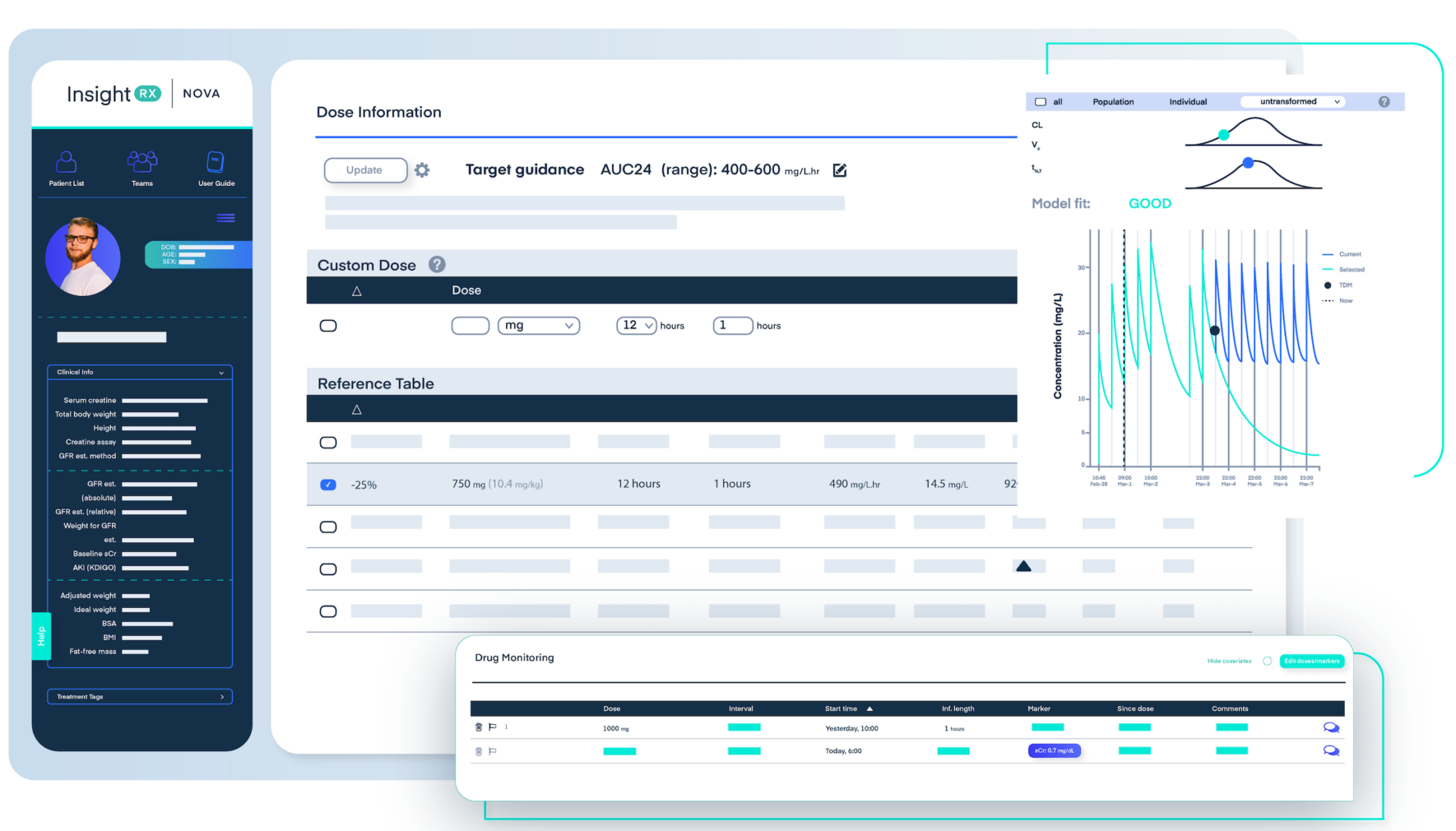Click Reference Table header warning triangle

[357, 409]
